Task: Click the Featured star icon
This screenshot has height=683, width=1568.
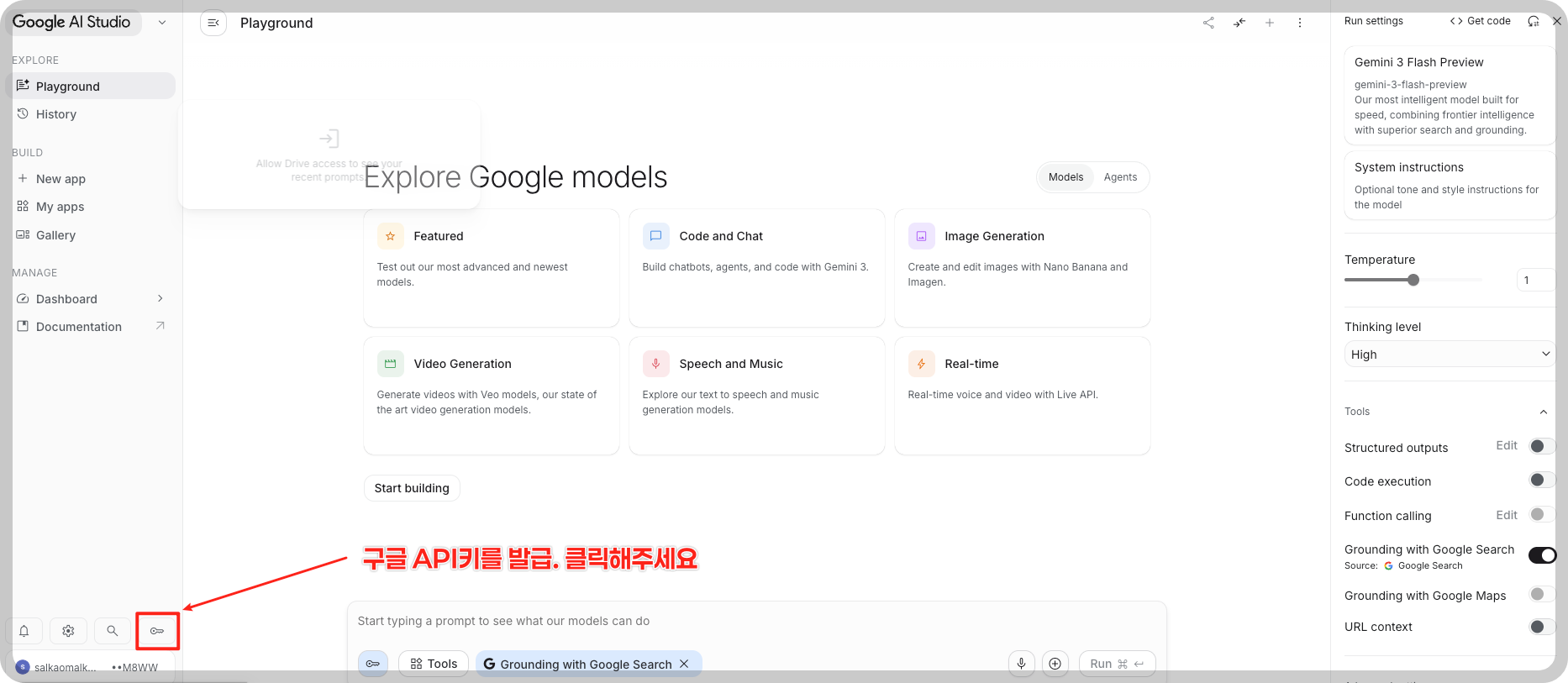Action: pos(391,236)
